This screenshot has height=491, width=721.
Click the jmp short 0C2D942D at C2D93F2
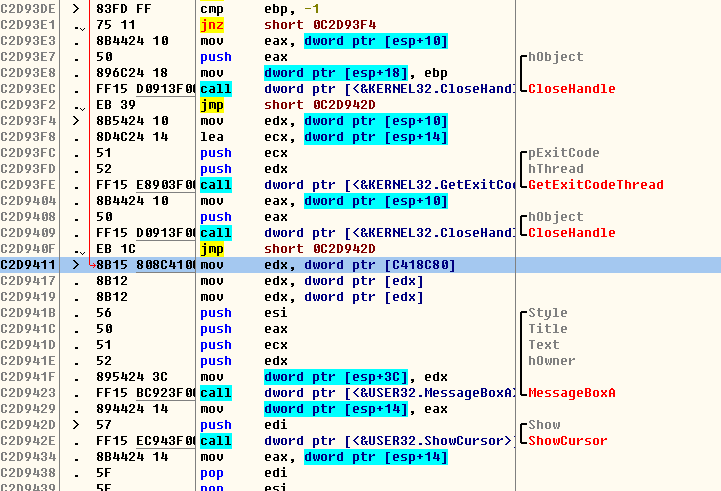(x=288, y=105)
